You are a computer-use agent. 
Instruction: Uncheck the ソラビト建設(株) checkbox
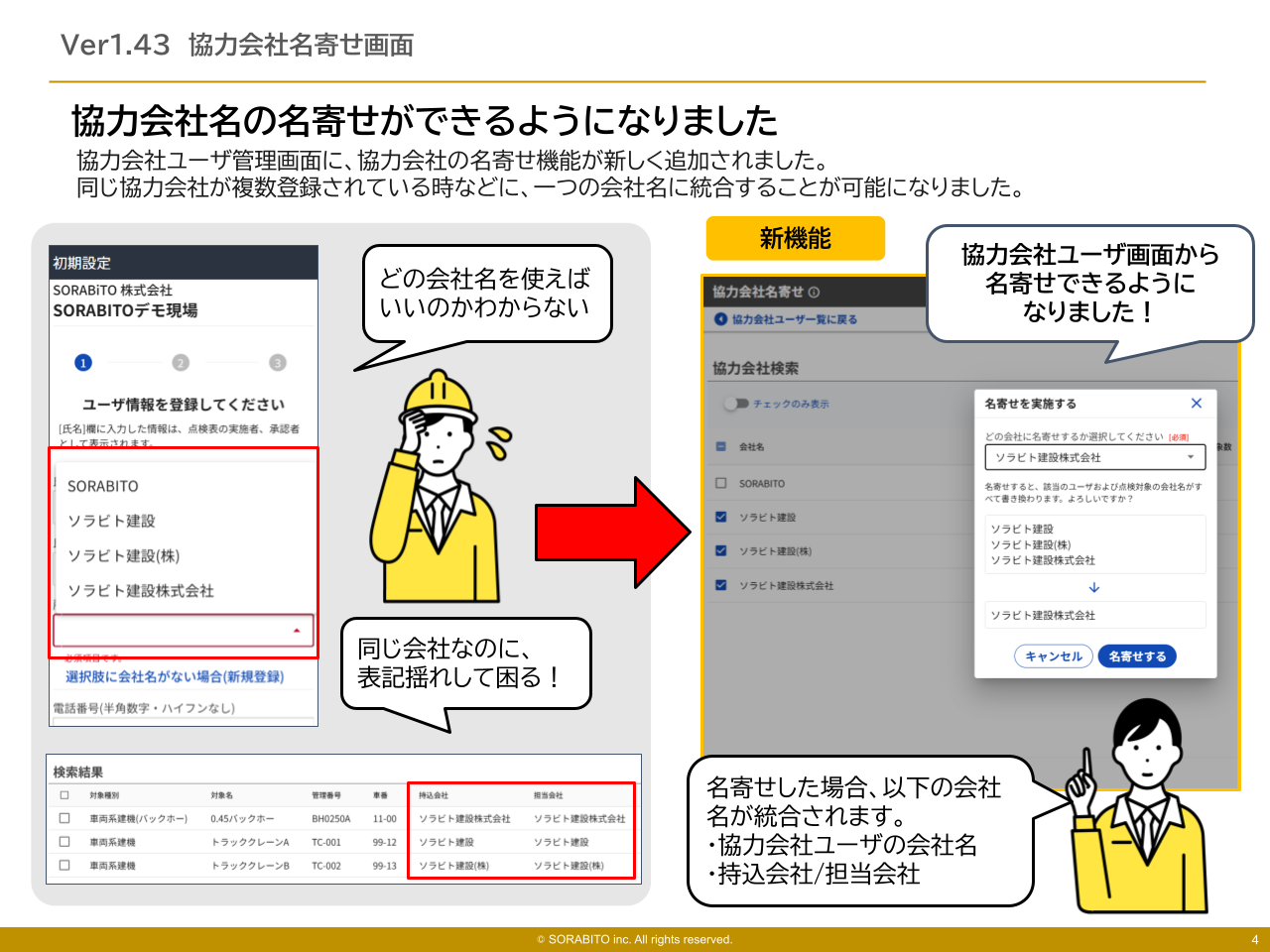pyautogui.click(x=722, y=550)
